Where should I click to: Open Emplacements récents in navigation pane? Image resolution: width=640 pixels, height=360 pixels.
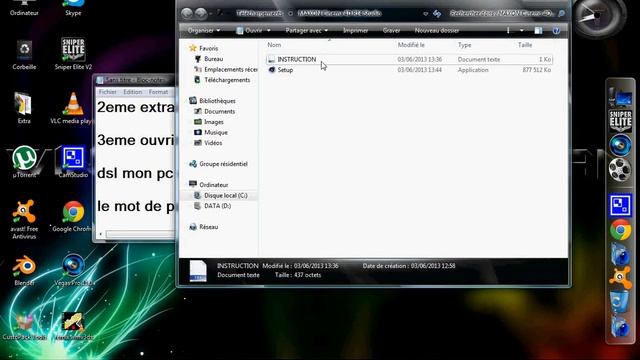[x=225, y=70]
